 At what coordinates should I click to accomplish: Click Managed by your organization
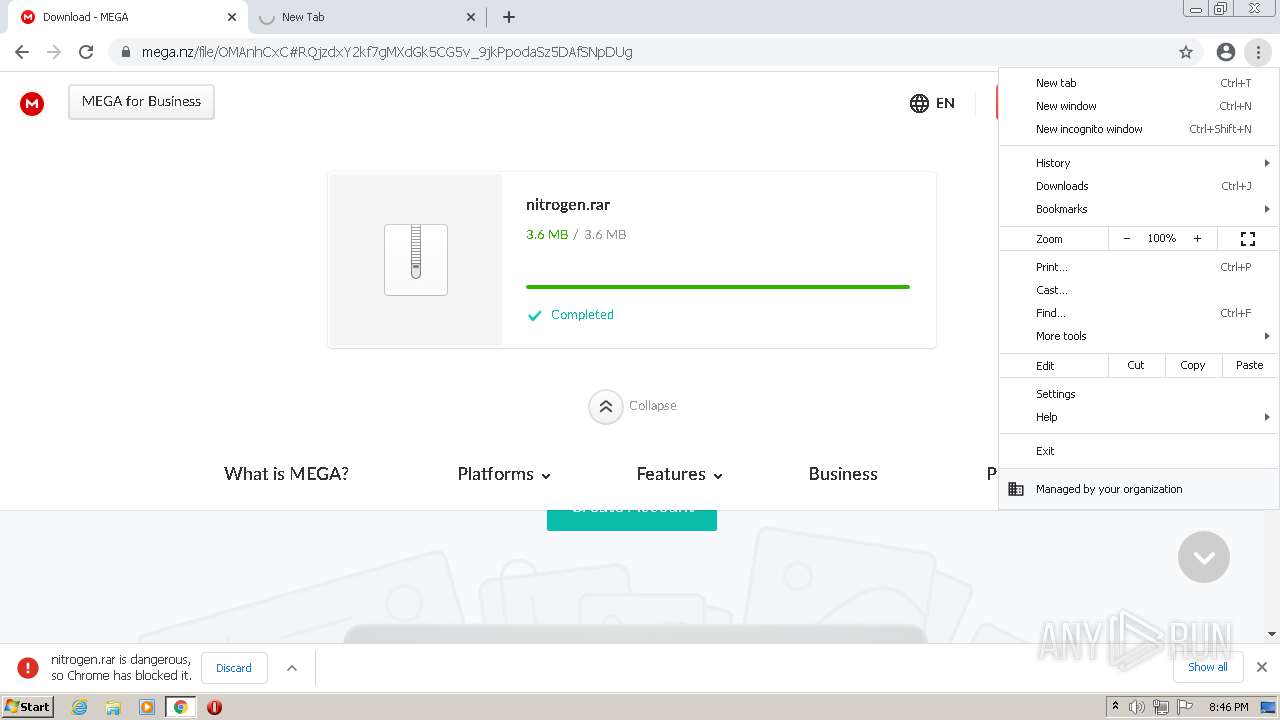[1139, 489]
